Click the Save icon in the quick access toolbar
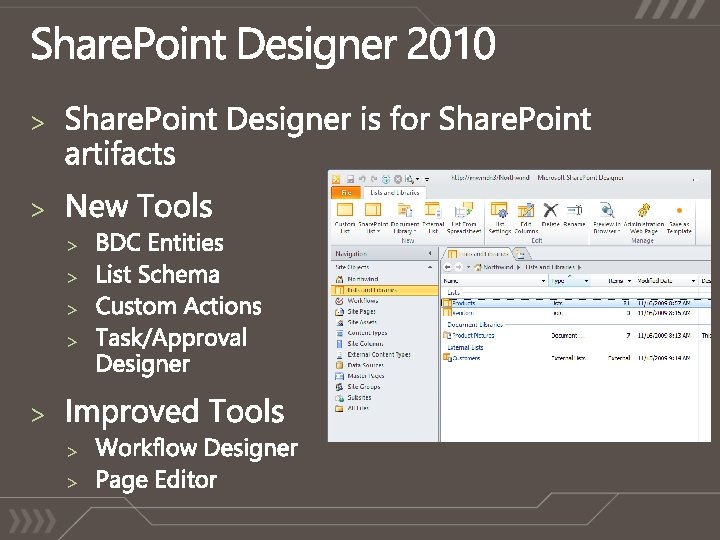The width and height of the screenshot is (720, 540). [350, 179]
